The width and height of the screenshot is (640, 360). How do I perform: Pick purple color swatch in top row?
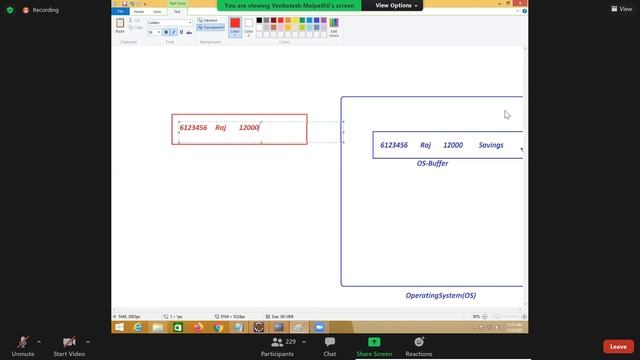coord(324,20)
